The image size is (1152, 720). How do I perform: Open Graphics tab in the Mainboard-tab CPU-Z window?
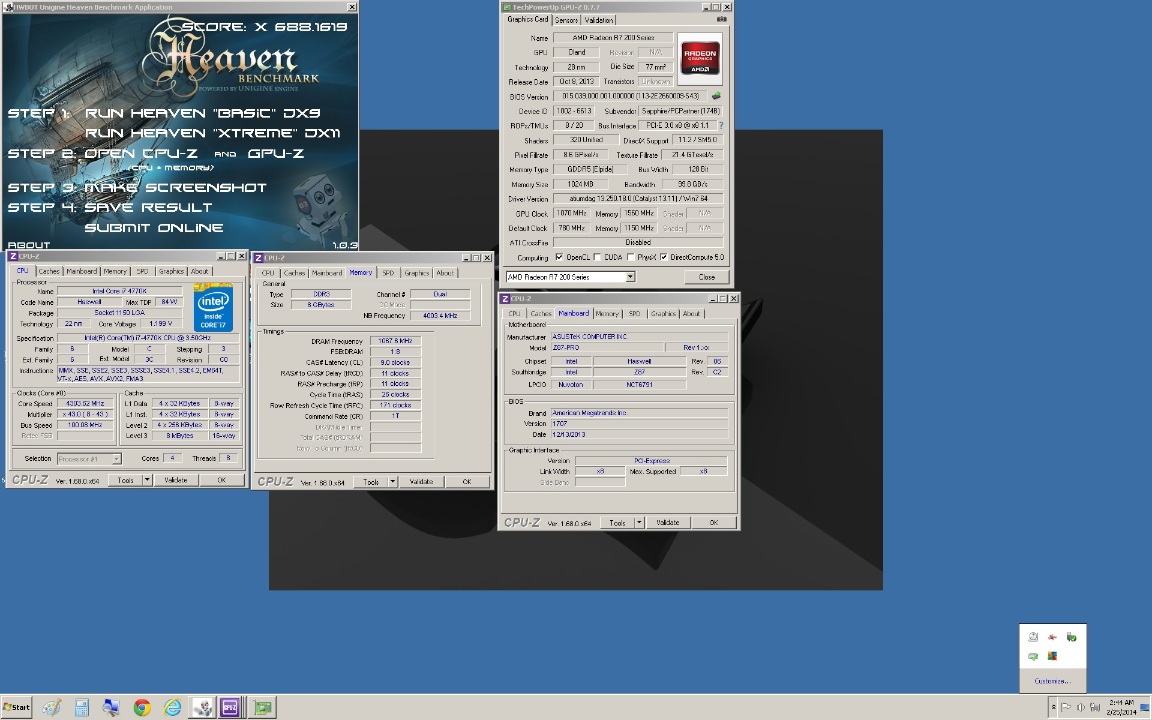click(663, 314)
